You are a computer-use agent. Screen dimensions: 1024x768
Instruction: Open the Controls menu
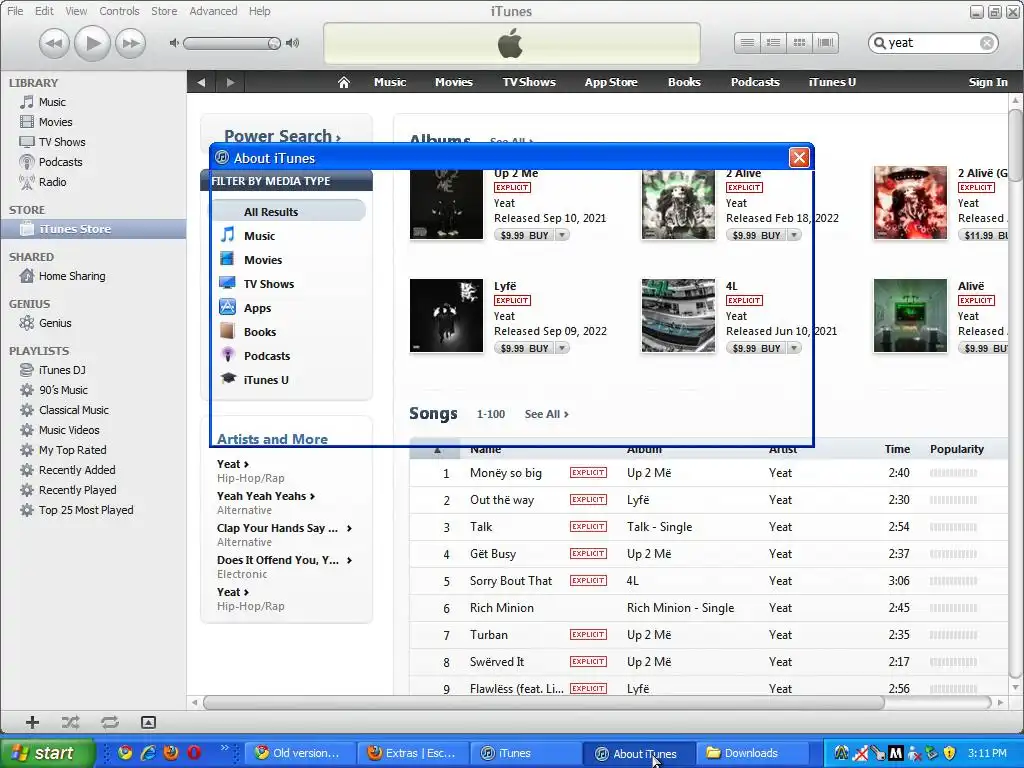(119, 11)
